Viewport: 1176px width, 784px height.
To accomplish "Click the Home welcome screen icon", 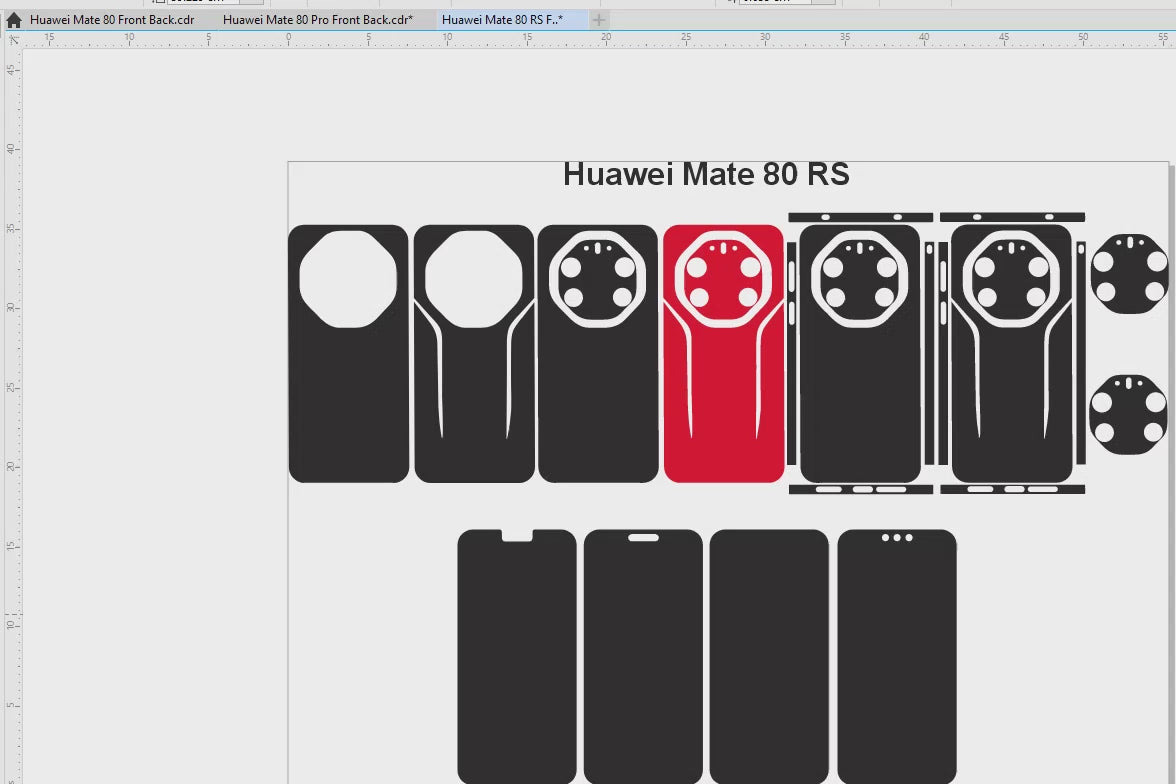I will 14,20.
